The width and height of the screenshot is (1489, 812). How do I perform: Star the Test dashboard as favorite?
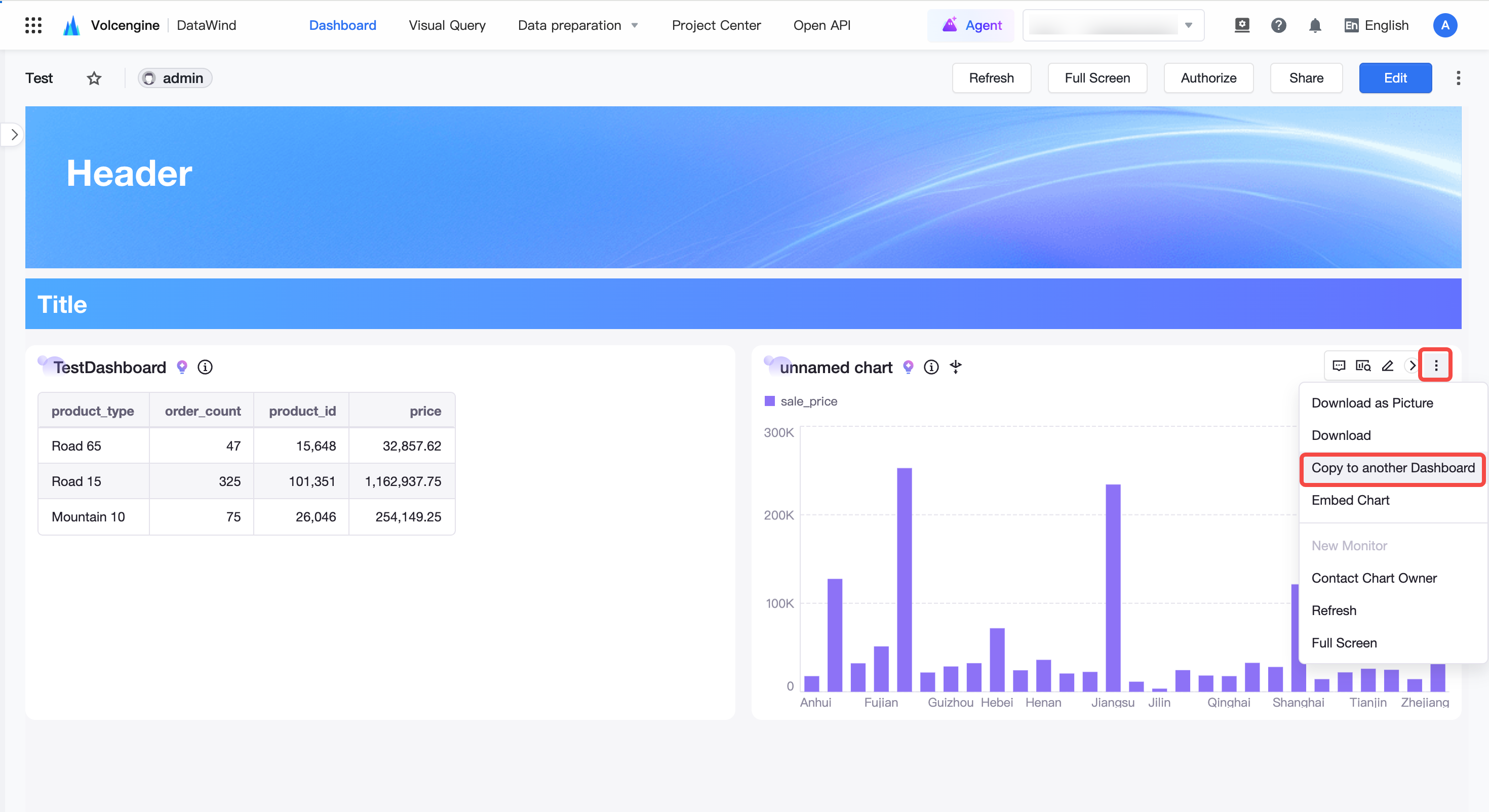point(94,78)
